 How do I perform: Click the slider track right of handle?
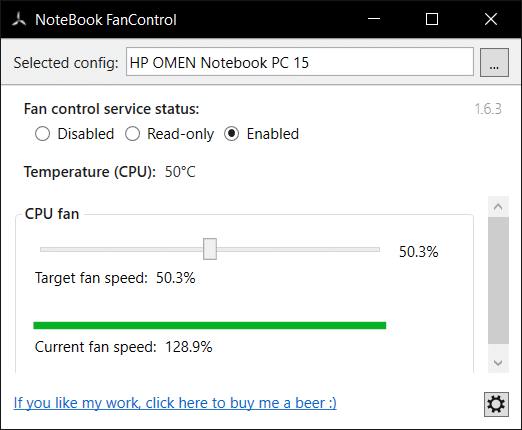[x=298, y=249]
